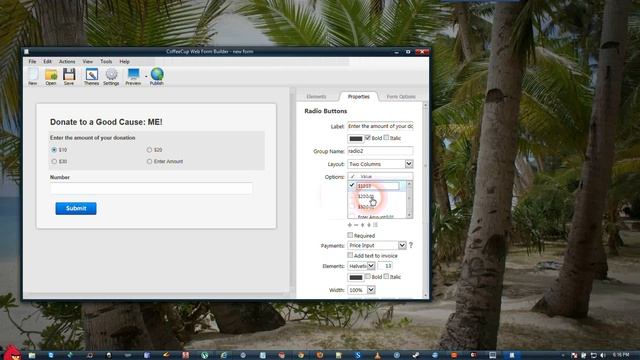
Task: Enable Add text to invoice
Action: [x=350, y=255]
